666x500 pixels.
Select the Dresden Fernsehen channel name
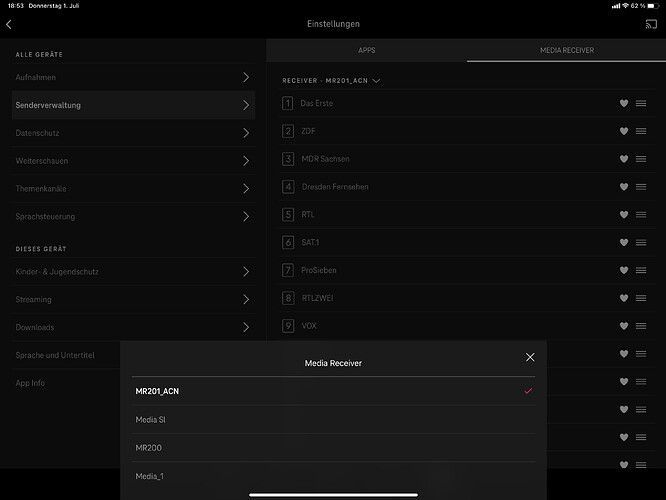pyautogui.click(x=335, y=187)
